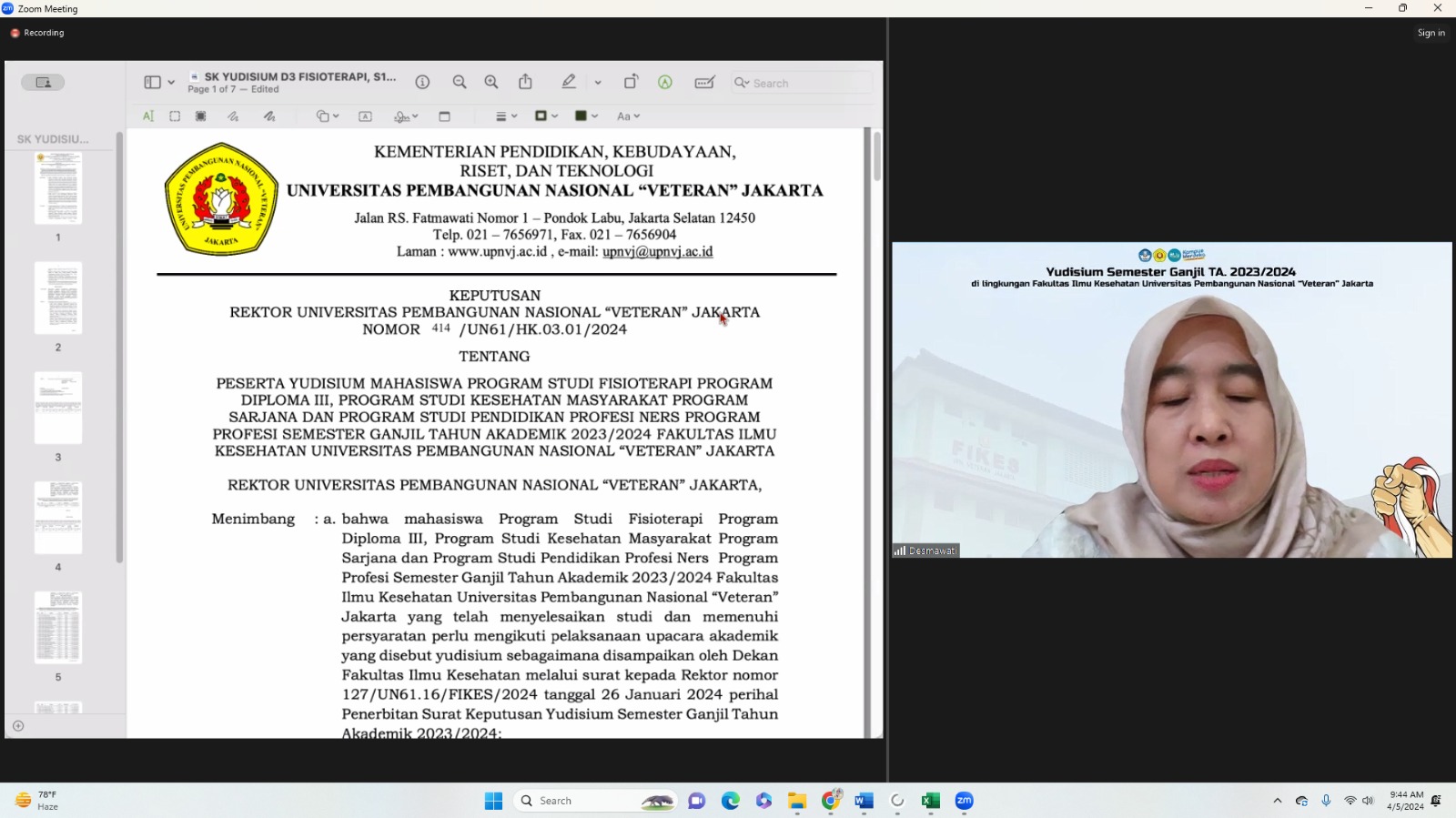Select the Text Selection tool
Viewport: 1456px width, 818px height.
point(148,116)
